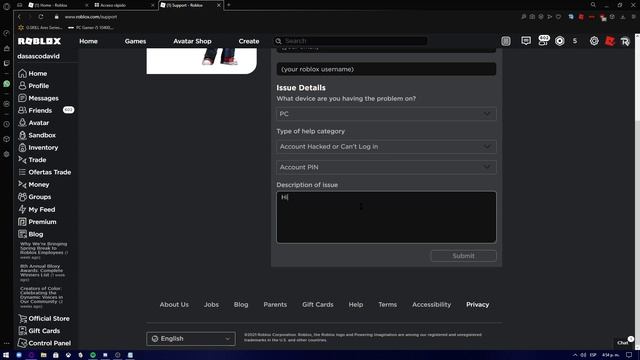This screenshot has width=640, height=360.
Task: Open the Accessibility footer link
Action: tap(431, 304)
